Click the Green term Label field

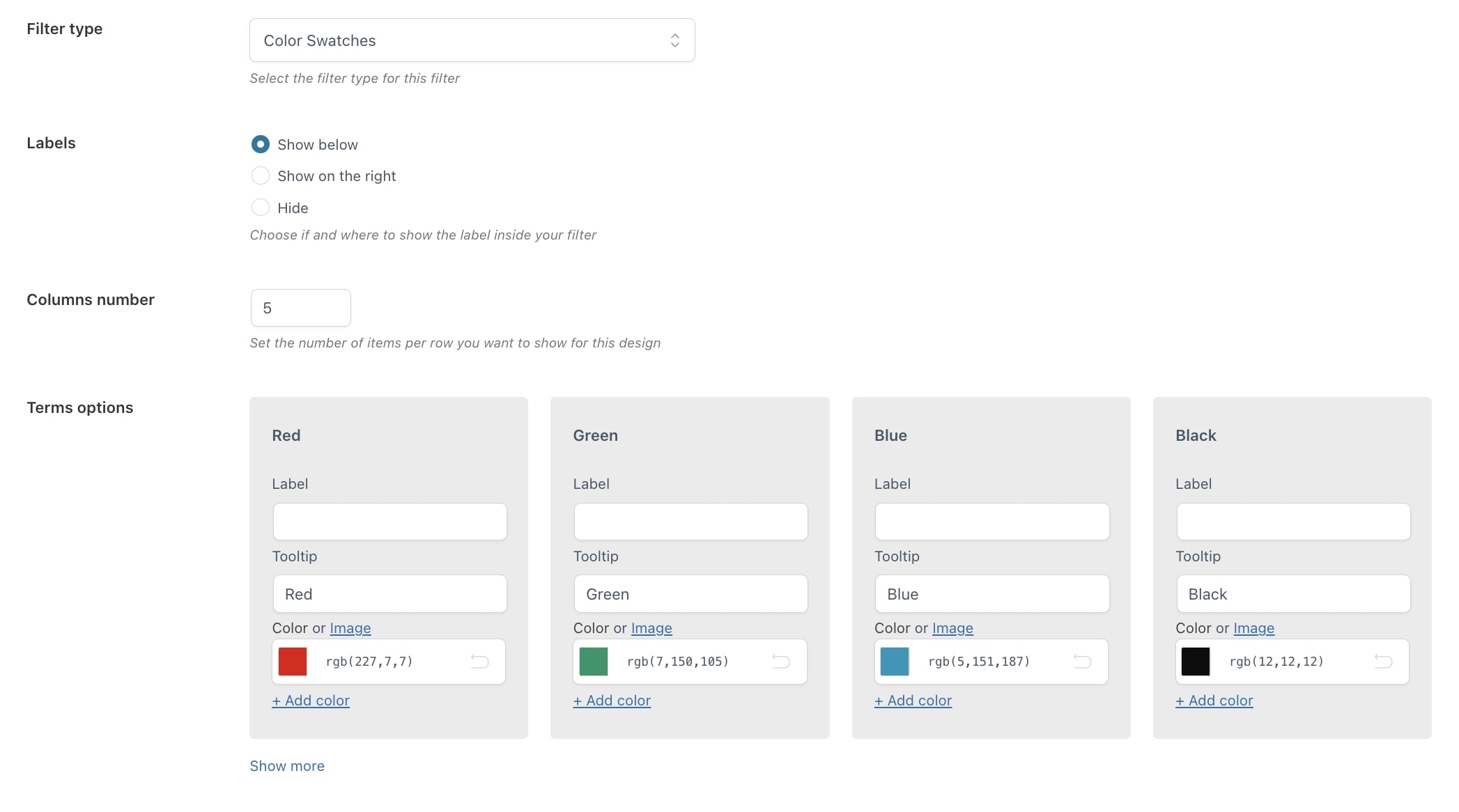[x=690, y=522]
